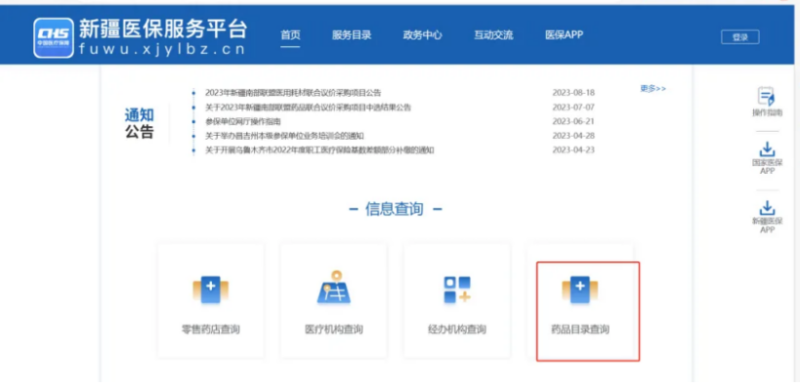Click the date 2023-04-28

coord(573,136)
